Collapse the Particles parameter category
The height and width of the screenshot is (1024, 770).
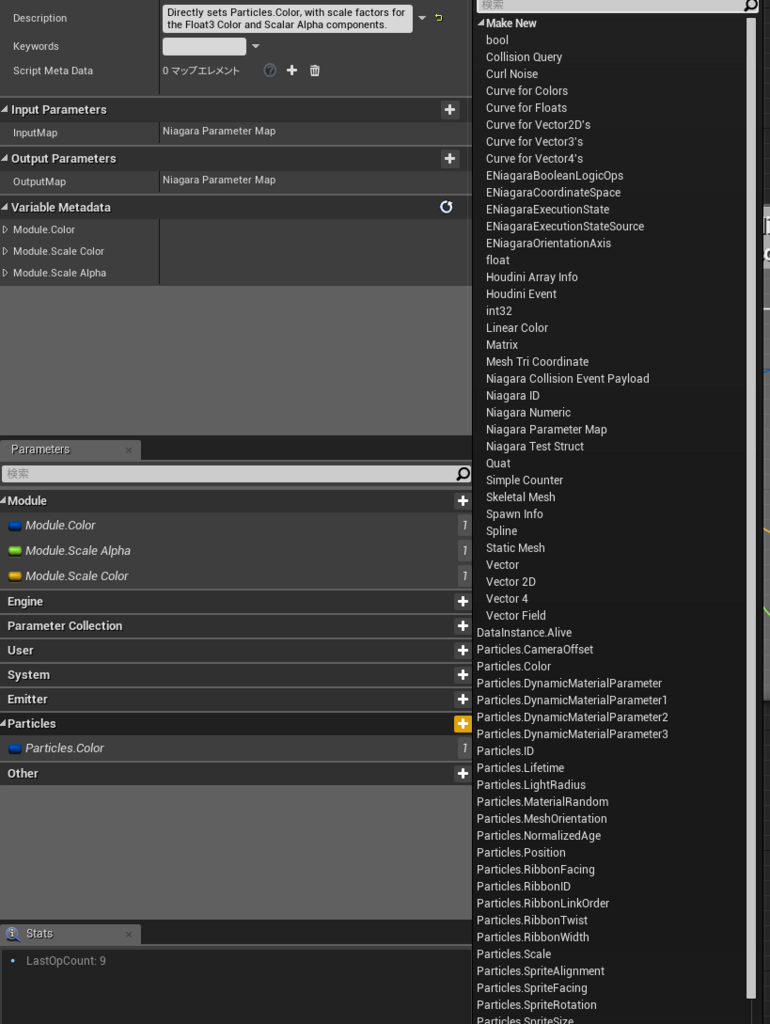click(3, 724)
